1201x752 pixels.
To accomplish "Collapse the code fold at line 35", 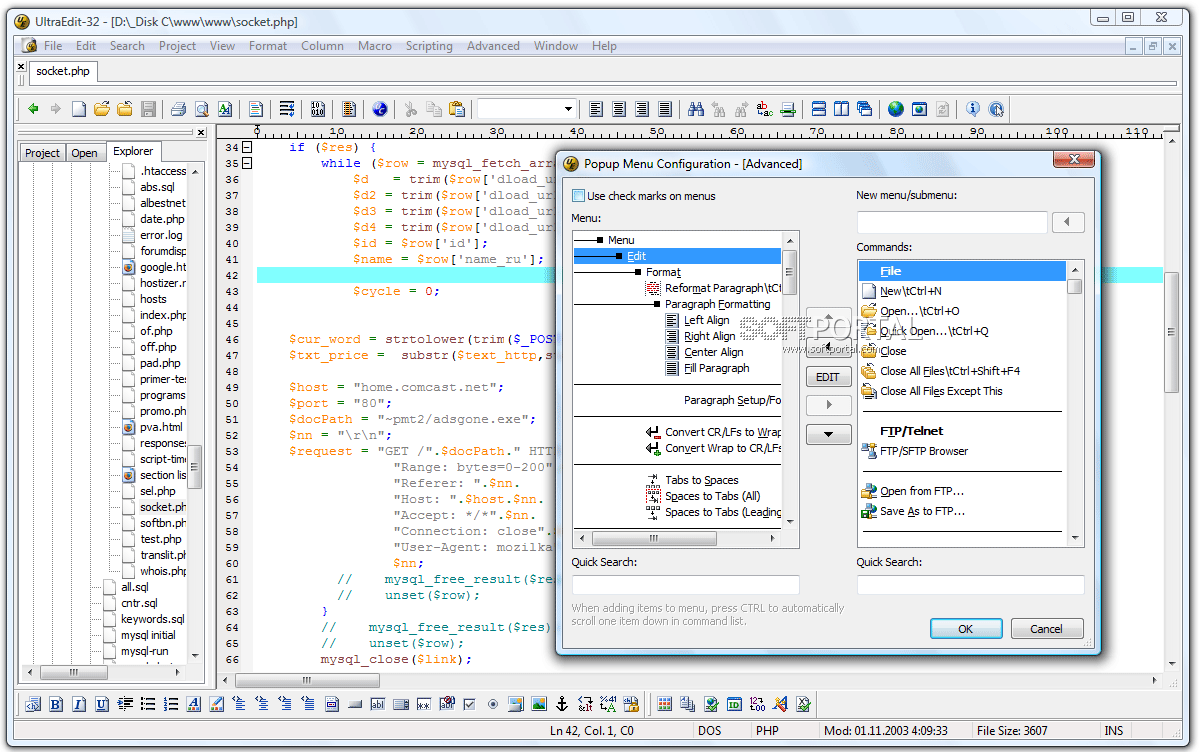I will coord(247,163).
